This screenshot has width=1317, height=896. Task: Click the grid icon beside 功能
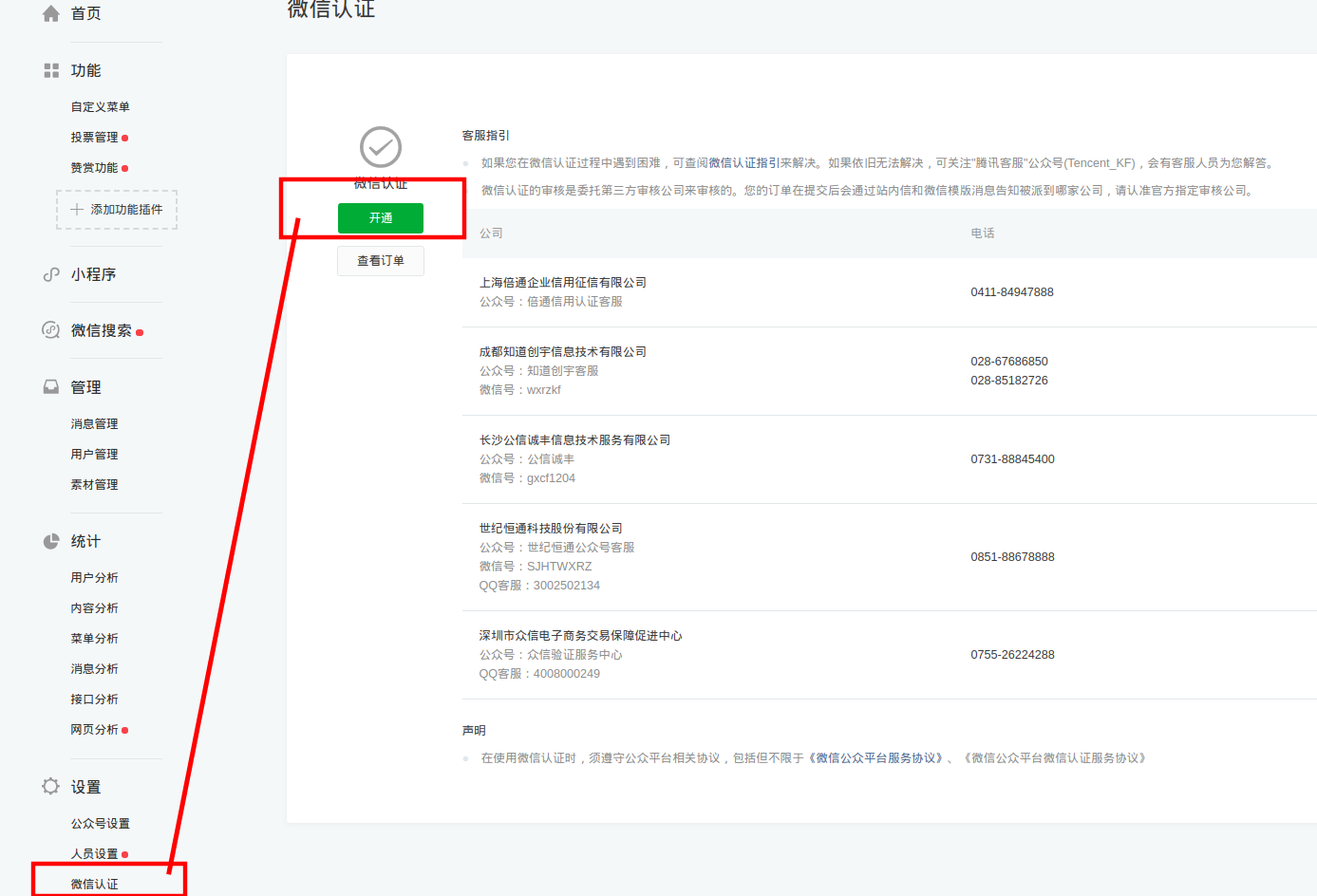coord(51,70)
